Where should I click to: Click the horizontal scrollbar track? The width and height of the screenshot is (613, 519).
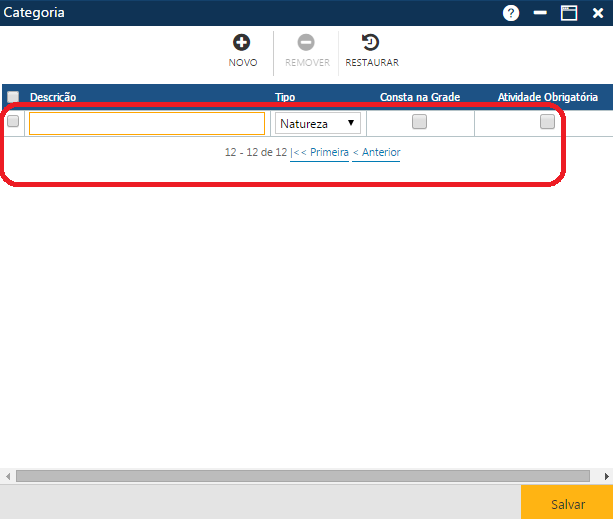(300, 476)
